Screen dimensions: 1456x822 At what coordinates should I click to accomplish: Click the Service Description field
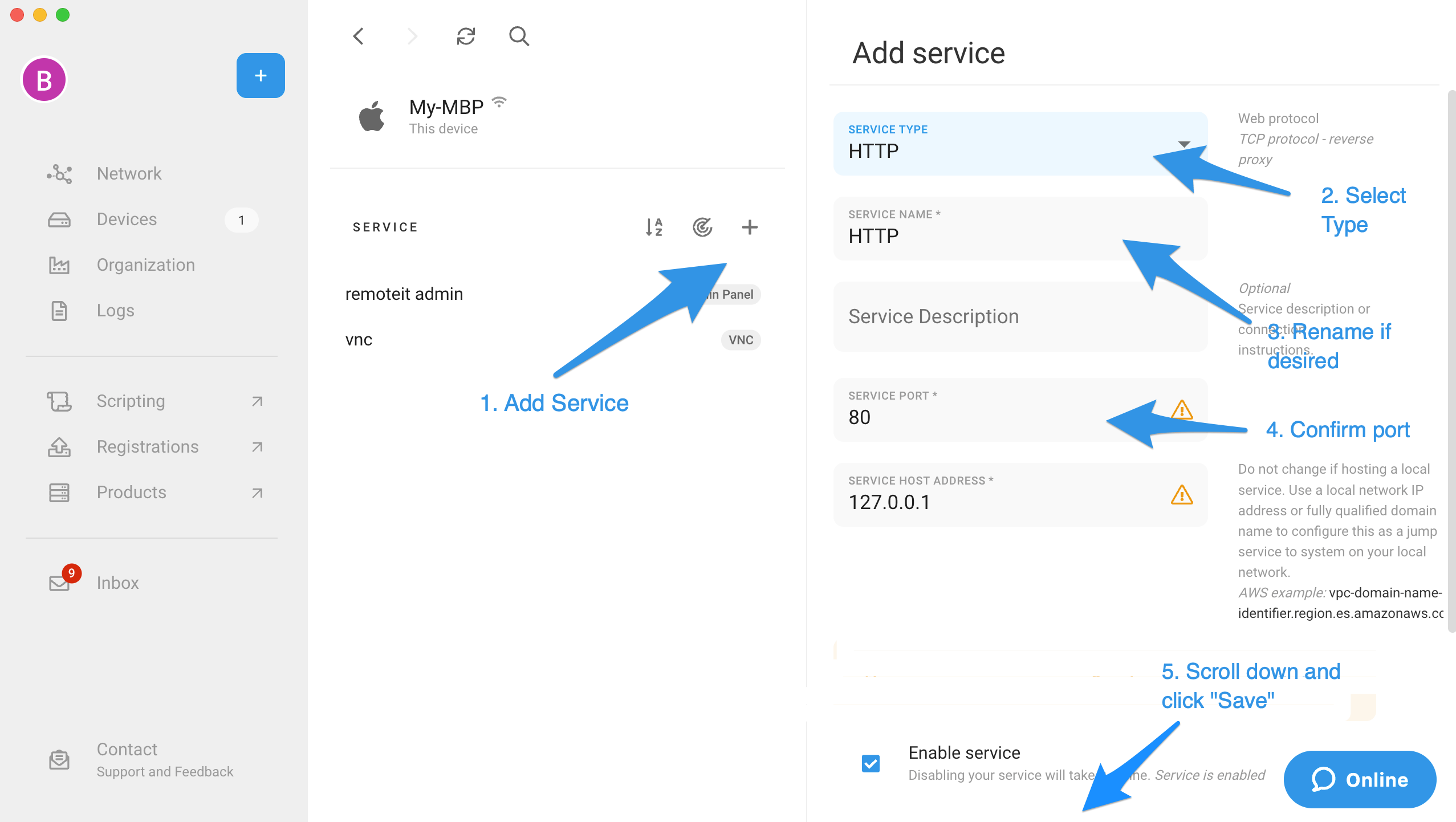pyautogui.click(x=1020, y=316)
